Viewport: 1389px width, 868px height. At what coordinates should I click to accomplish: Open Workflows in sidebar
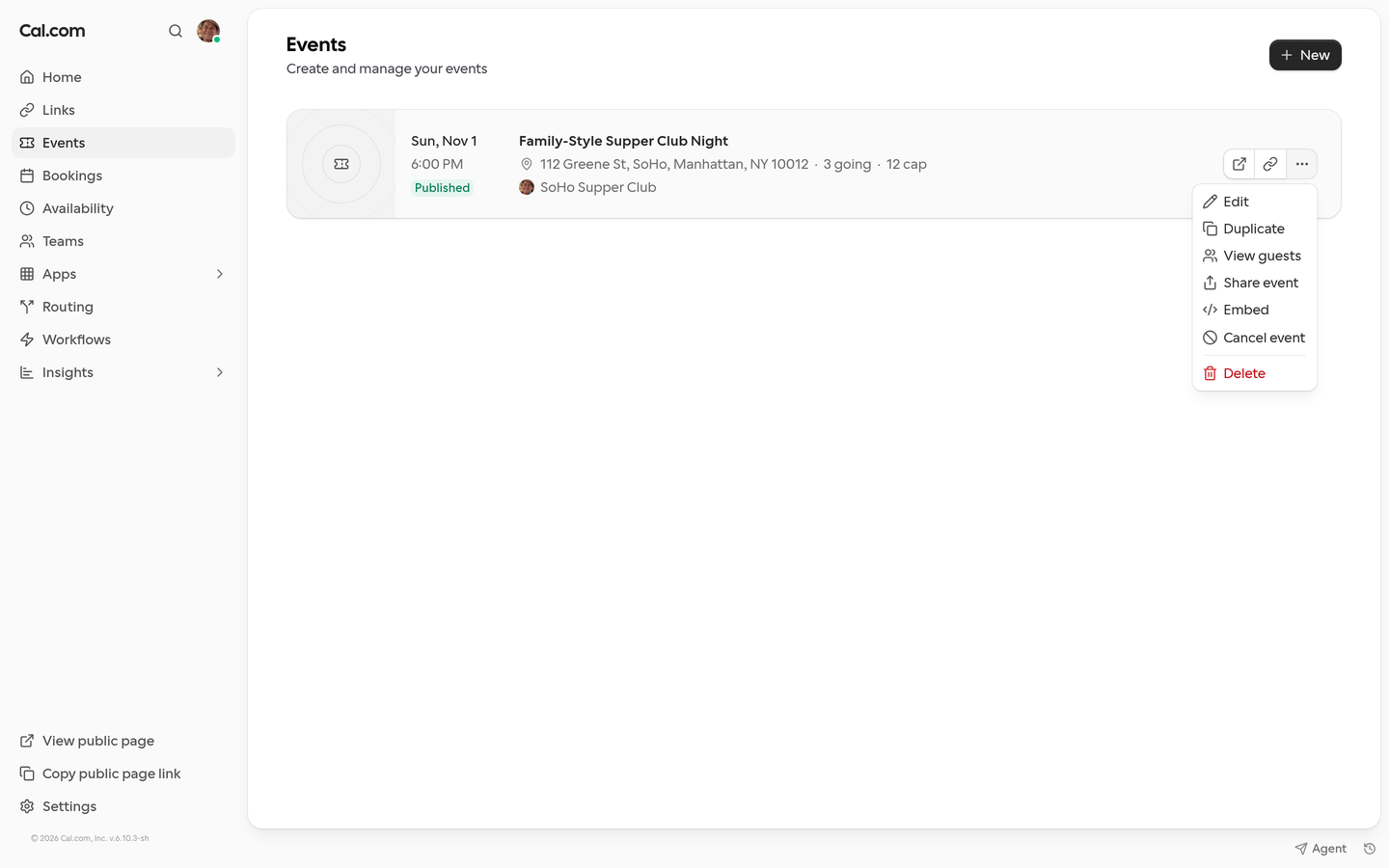[x=123, y=339]
